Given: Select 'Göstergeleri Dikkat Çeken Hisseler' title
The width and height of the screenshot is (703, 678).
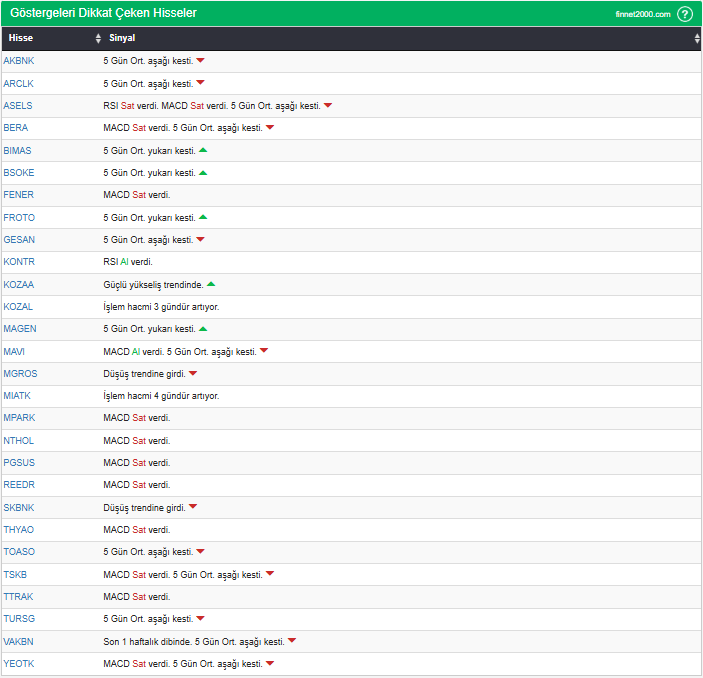Looking at the screenshot, I should click(103, 13).
